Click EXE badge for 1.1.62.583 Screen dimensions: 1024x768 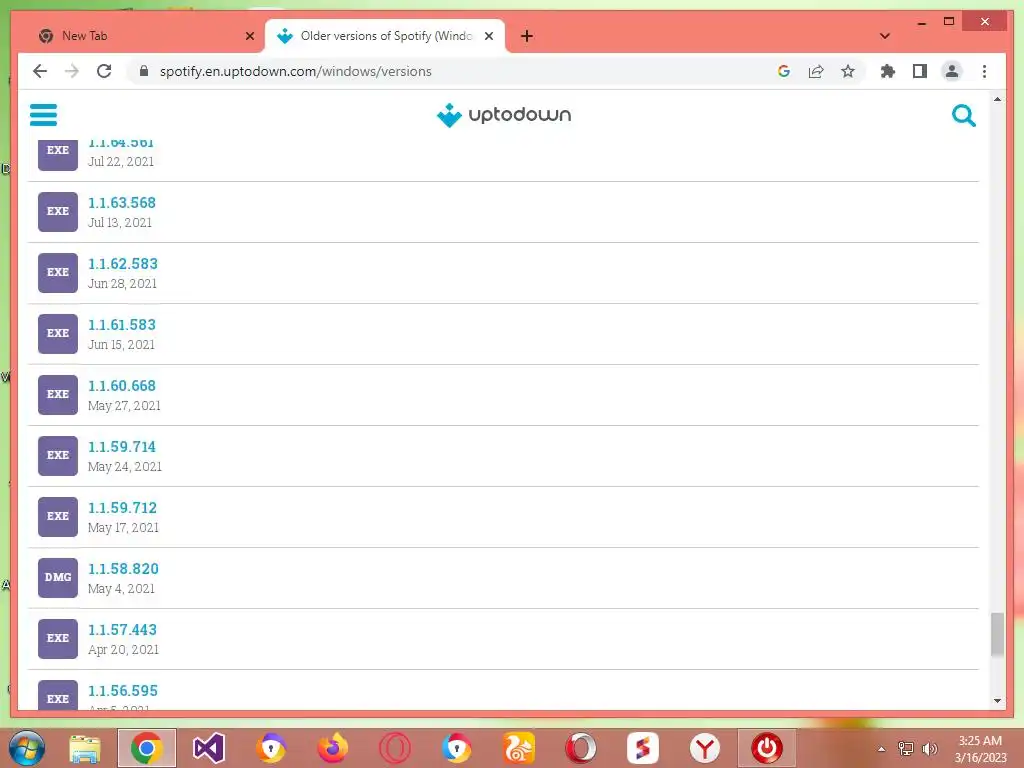coord(57,272)
